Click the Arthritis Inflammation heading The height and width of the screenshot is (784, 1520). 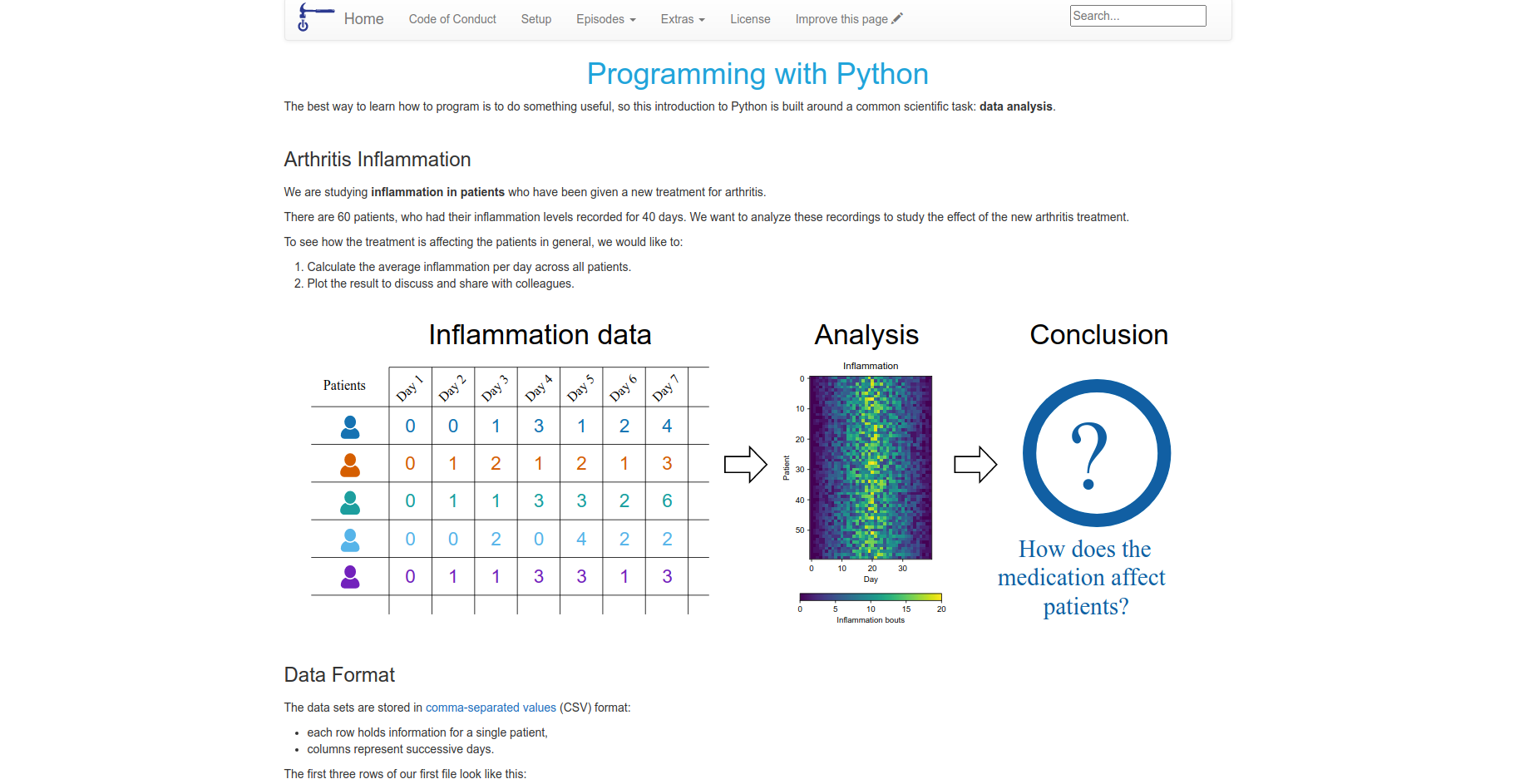tap(378, 160)
